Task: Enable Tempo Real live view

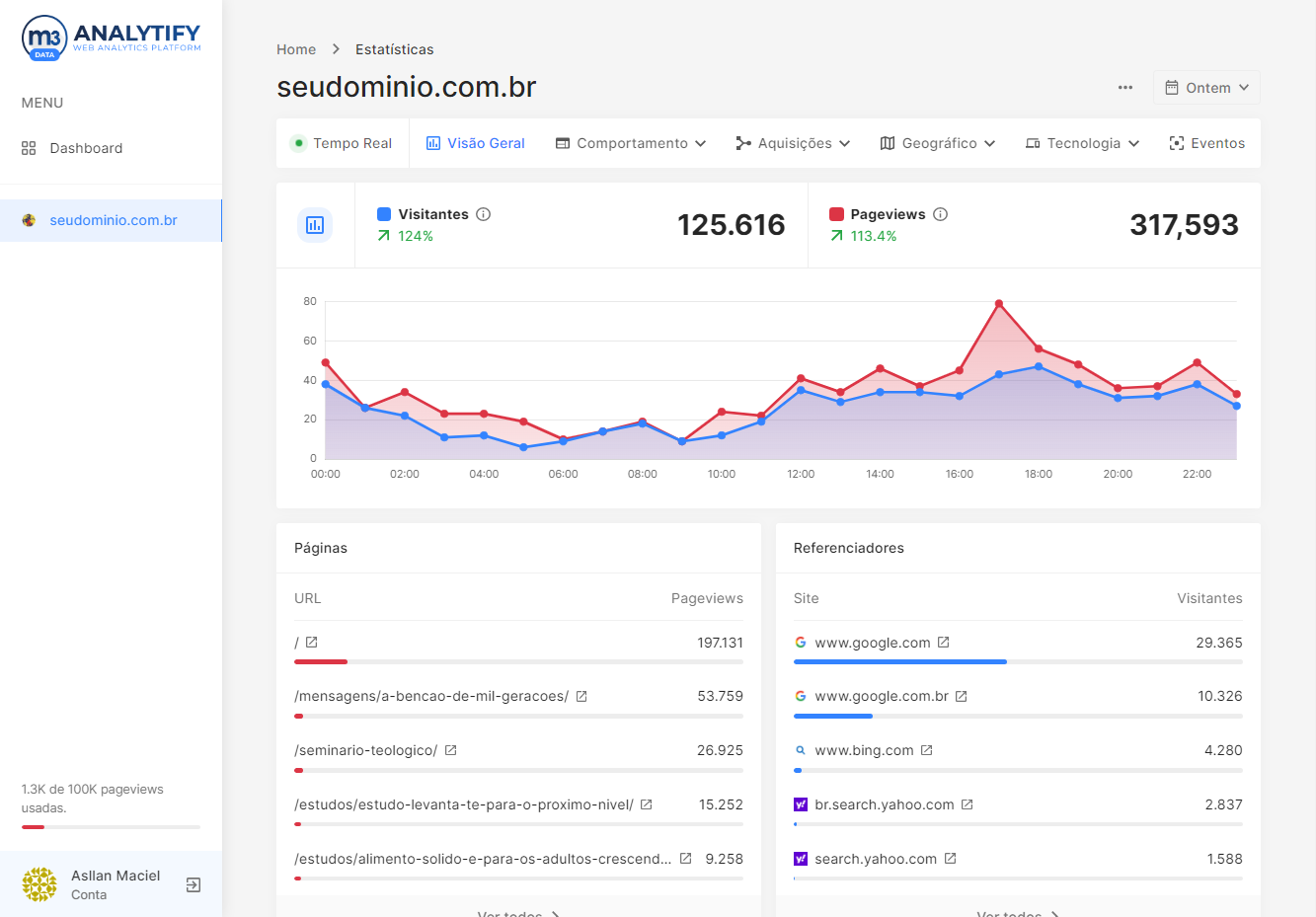Action: (342, 143)
